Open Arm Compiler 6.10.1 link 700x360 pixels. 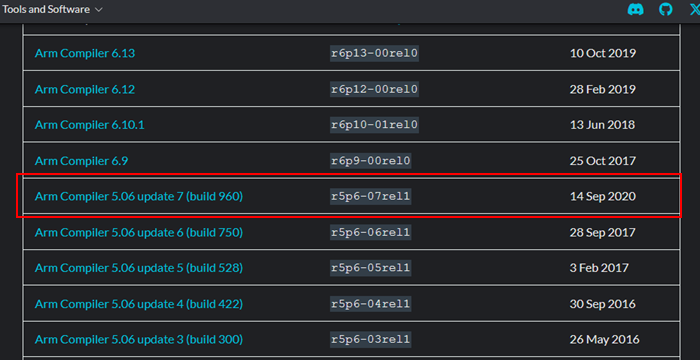coord(90,125)
